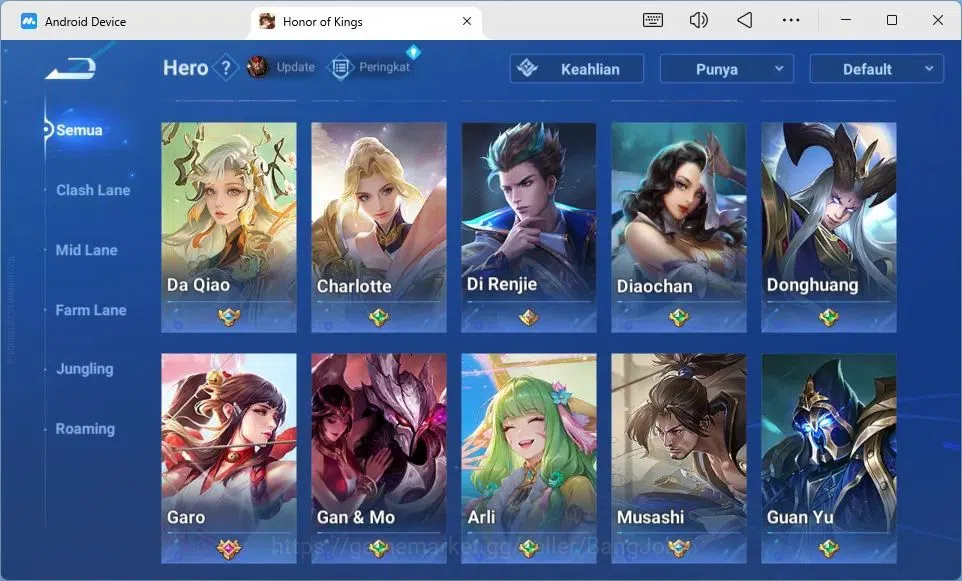
Task: Open the Gan & Mo hero card
Action: coord(379,458)
